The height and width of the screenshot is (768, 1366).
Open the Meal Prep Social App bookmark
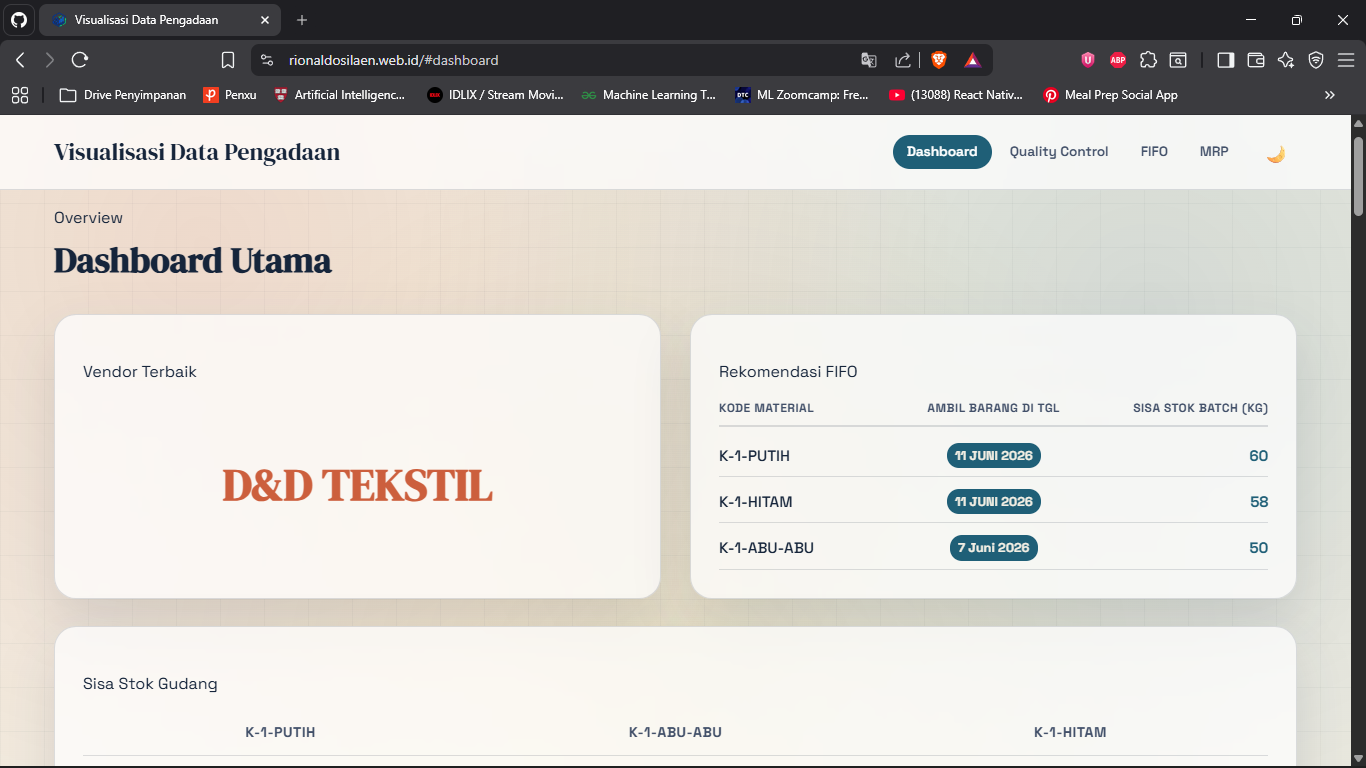point(1111,95)
